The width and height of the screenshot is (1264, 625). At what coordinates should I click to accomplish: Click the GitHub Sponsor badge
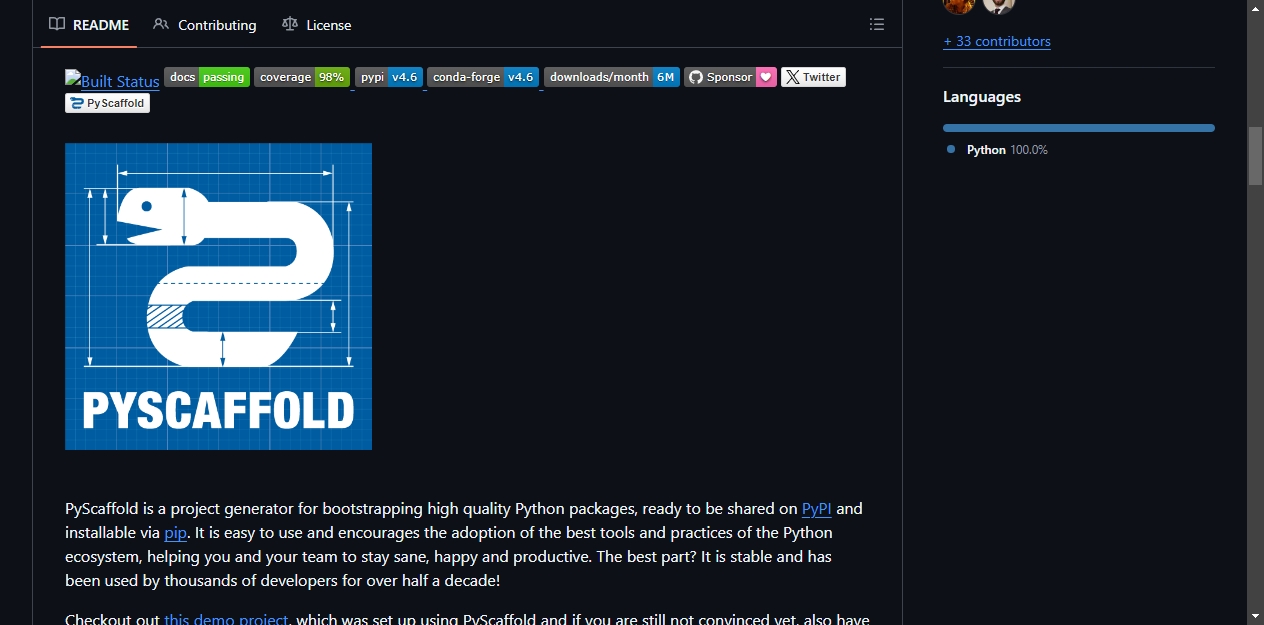pyautogui.click(x=730, y=77)
